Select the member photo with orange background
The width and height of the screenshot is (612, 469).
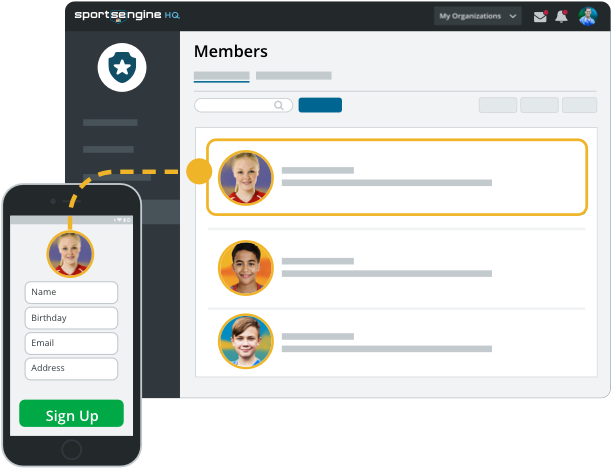(x=245, y=267)
